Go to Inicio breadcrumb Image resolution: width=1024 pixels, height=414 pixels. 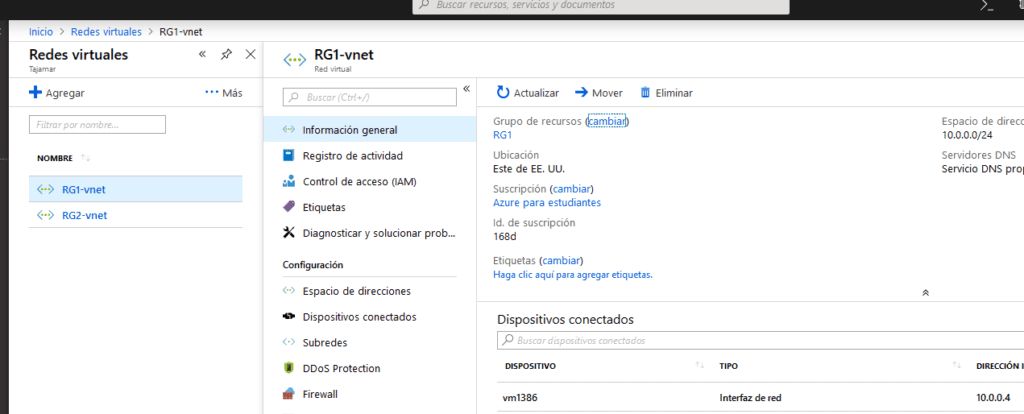pyautogui.click(x=41, y=31)
